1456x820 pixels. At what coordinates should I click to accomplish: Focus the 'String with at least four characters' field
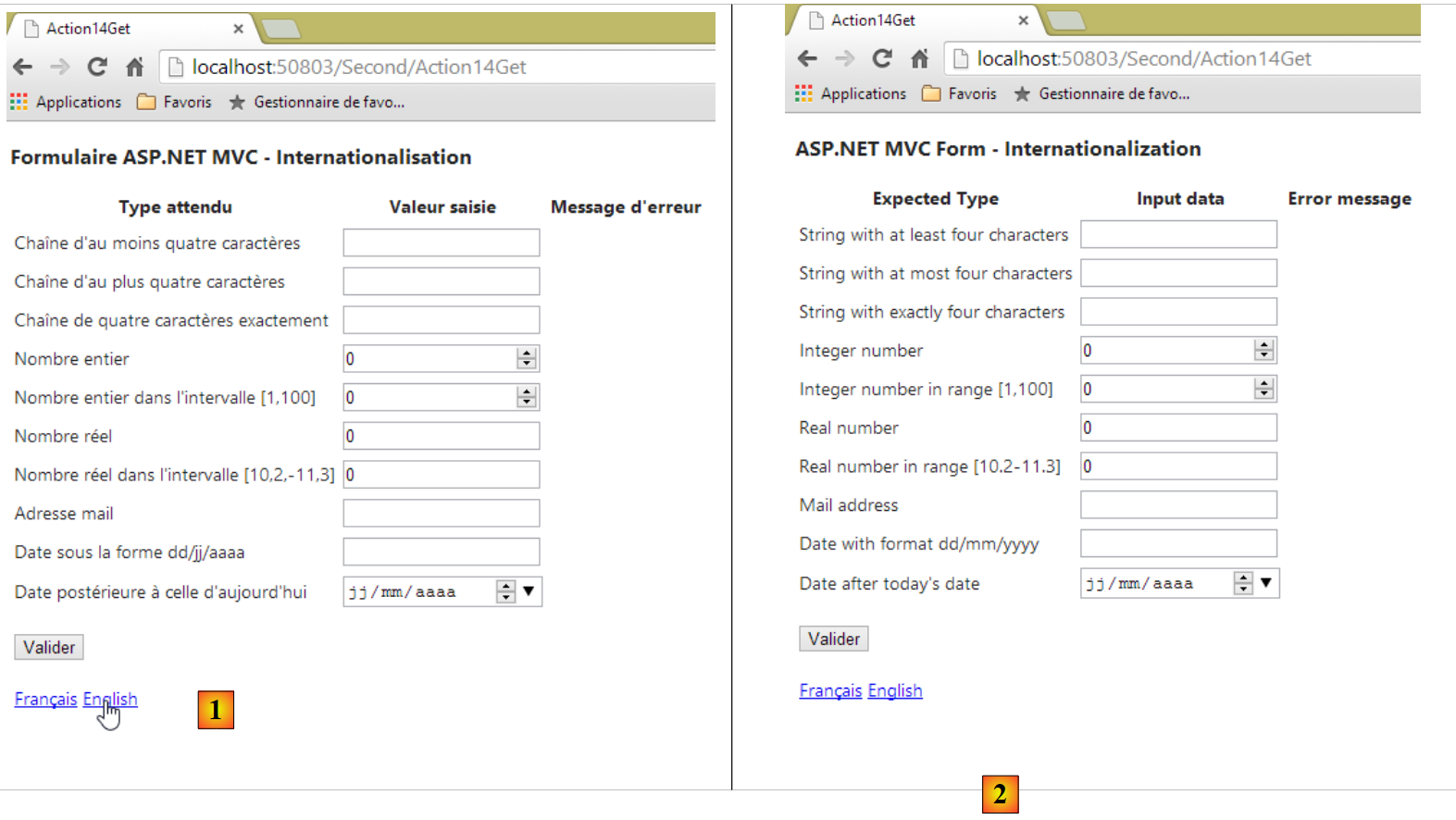[x=1178, y=235]
